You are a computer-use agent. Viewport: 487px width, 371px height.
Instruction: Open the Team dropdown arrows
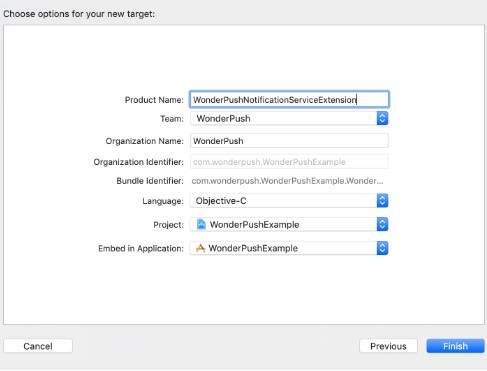point(382,118)
